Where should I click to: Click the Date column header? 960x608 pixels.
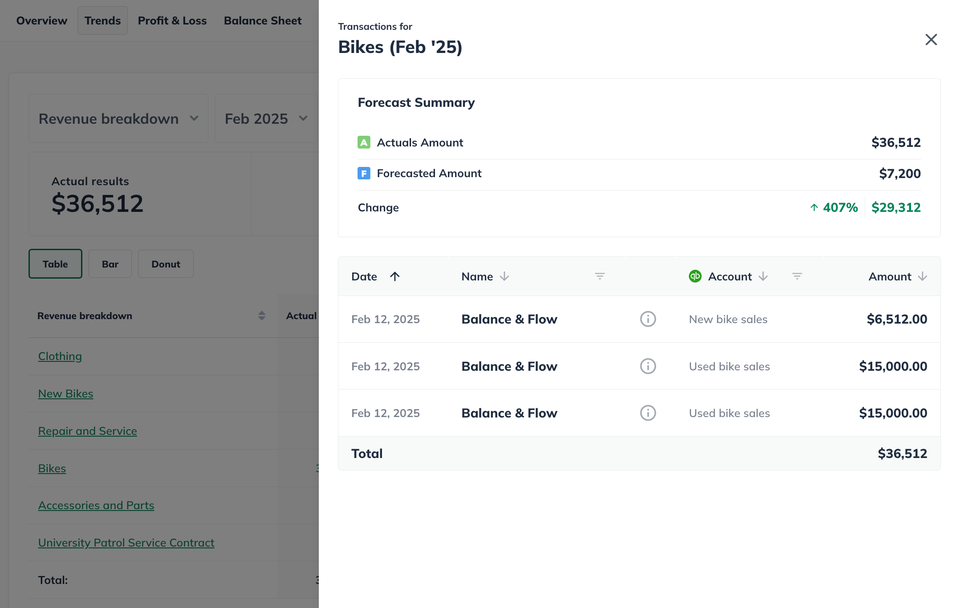364,276
